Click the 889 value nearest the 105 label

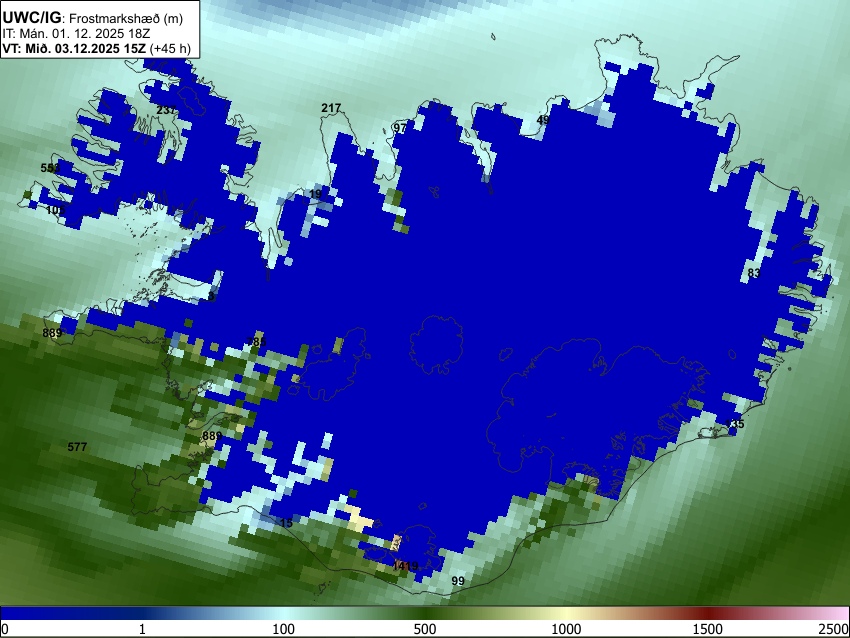pyautogui.click(x=52, y=333)
